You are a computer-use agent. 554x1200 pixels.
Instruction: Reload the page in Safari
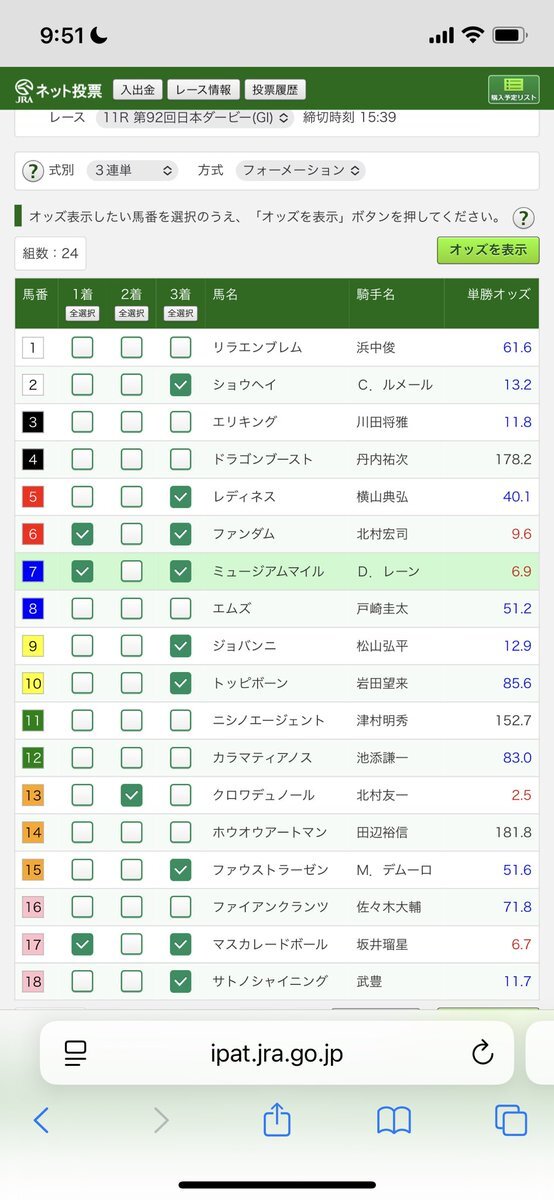click(482, 1052)
